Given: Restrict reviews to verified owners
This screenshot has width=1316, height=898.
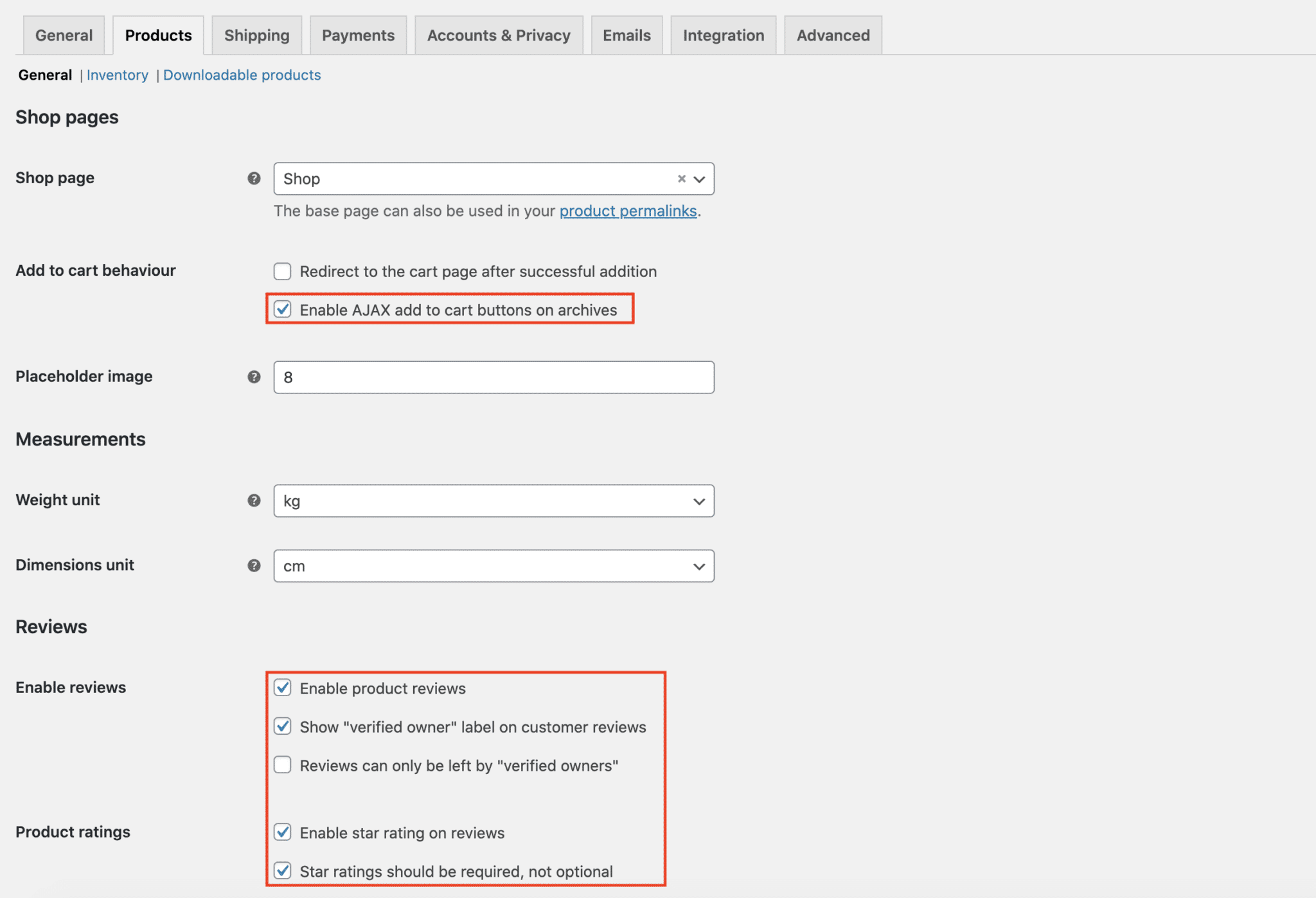Looking at the screenshot, I should pos(283,765).
